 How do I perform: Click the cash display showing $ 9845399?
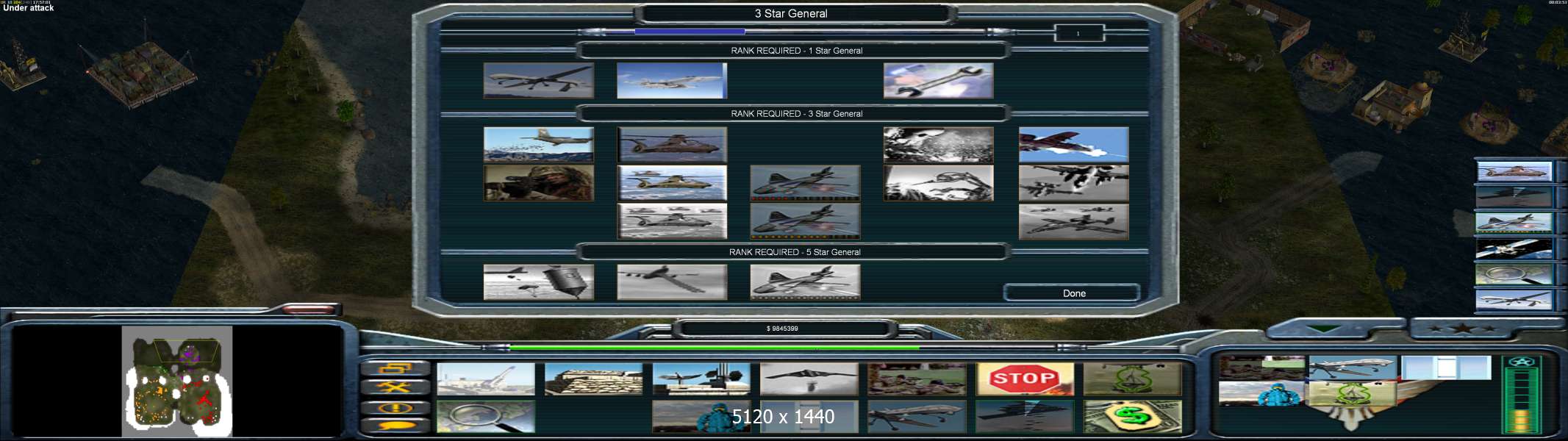[782, 329]
